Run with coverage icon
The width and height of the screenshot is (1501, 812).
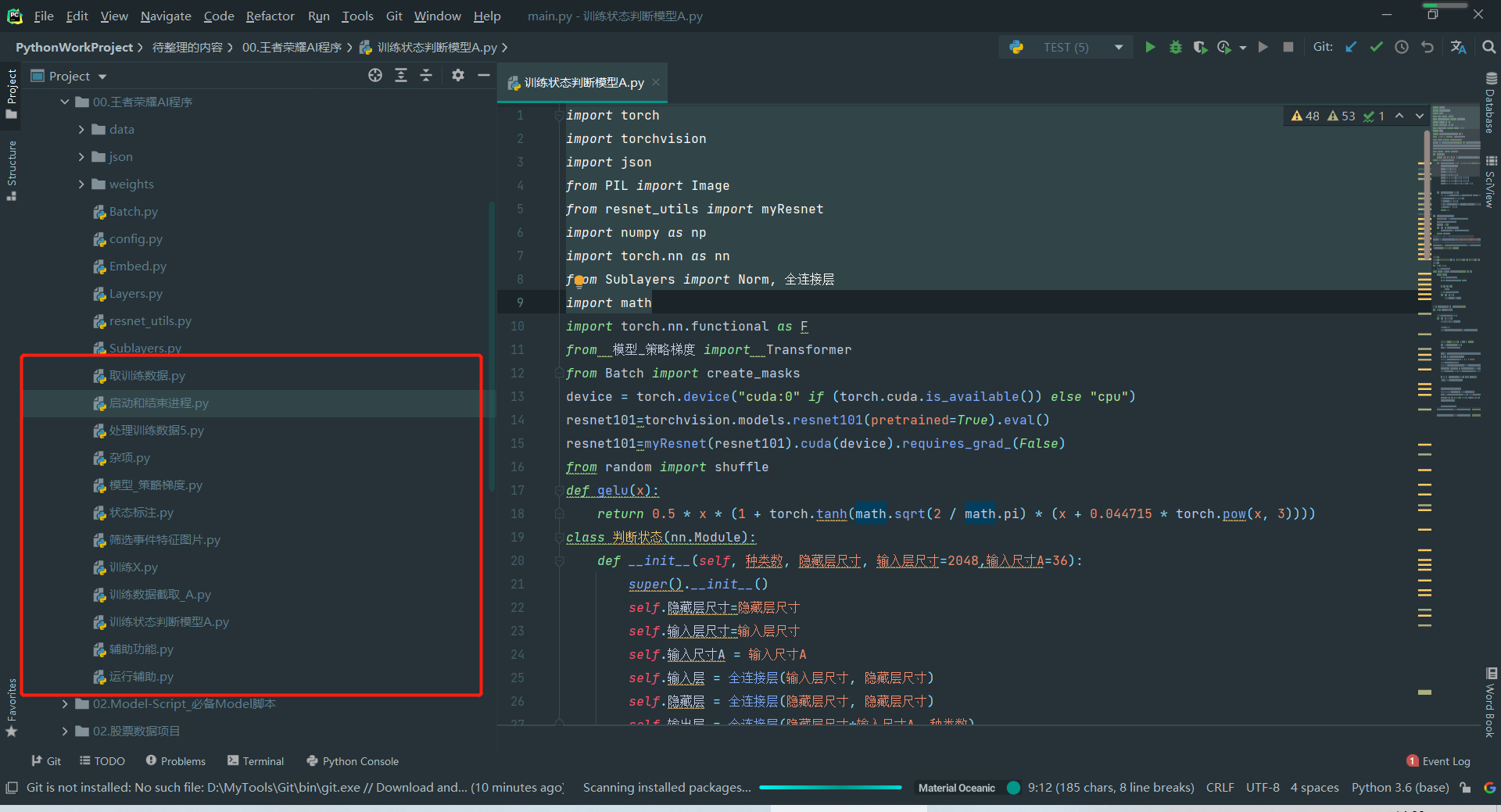(x=1200, y=47)
